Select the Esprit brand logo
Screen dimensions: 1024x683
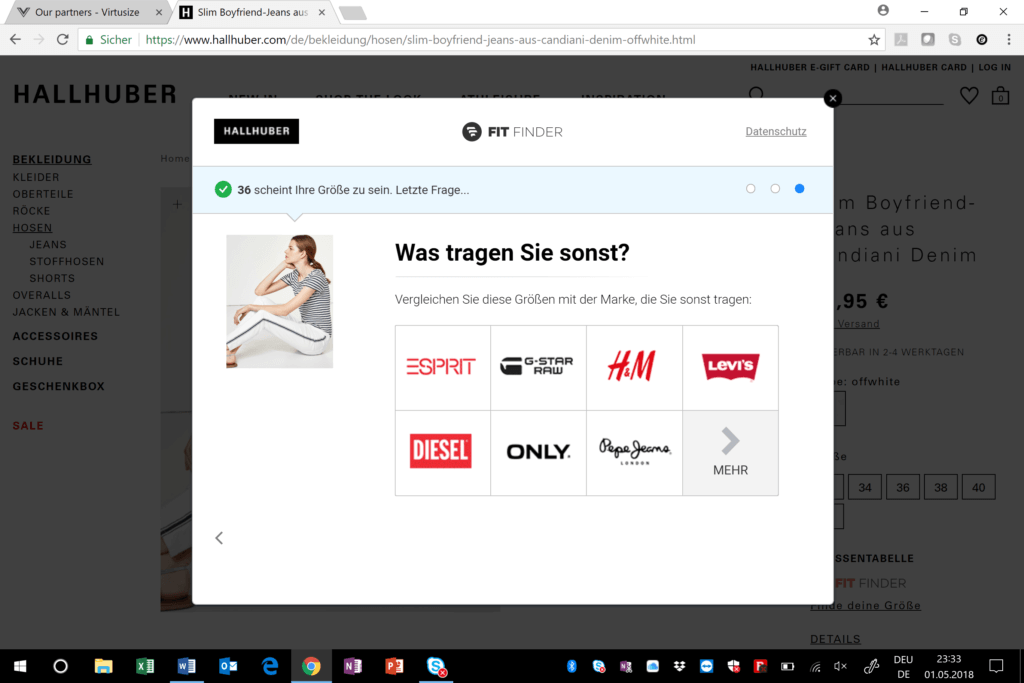[443, 368]
